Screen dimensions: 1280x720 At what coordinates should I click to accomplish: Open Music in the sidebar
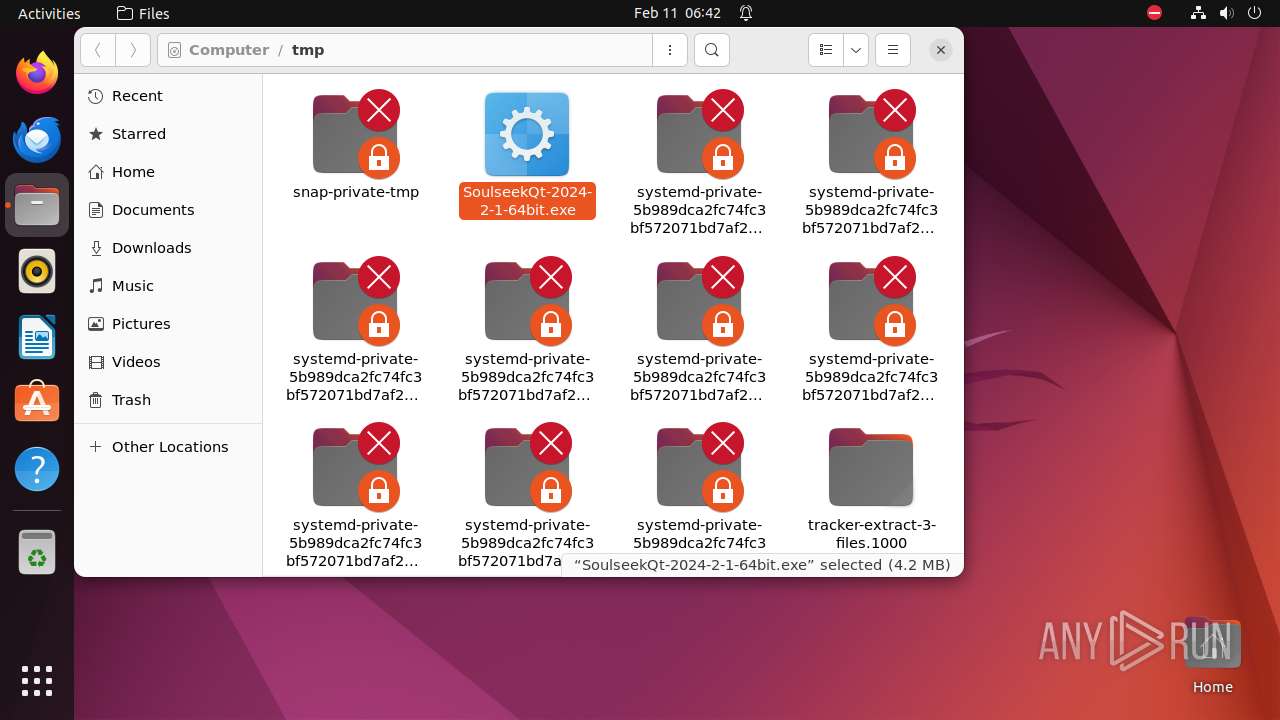tap(168, 286)
